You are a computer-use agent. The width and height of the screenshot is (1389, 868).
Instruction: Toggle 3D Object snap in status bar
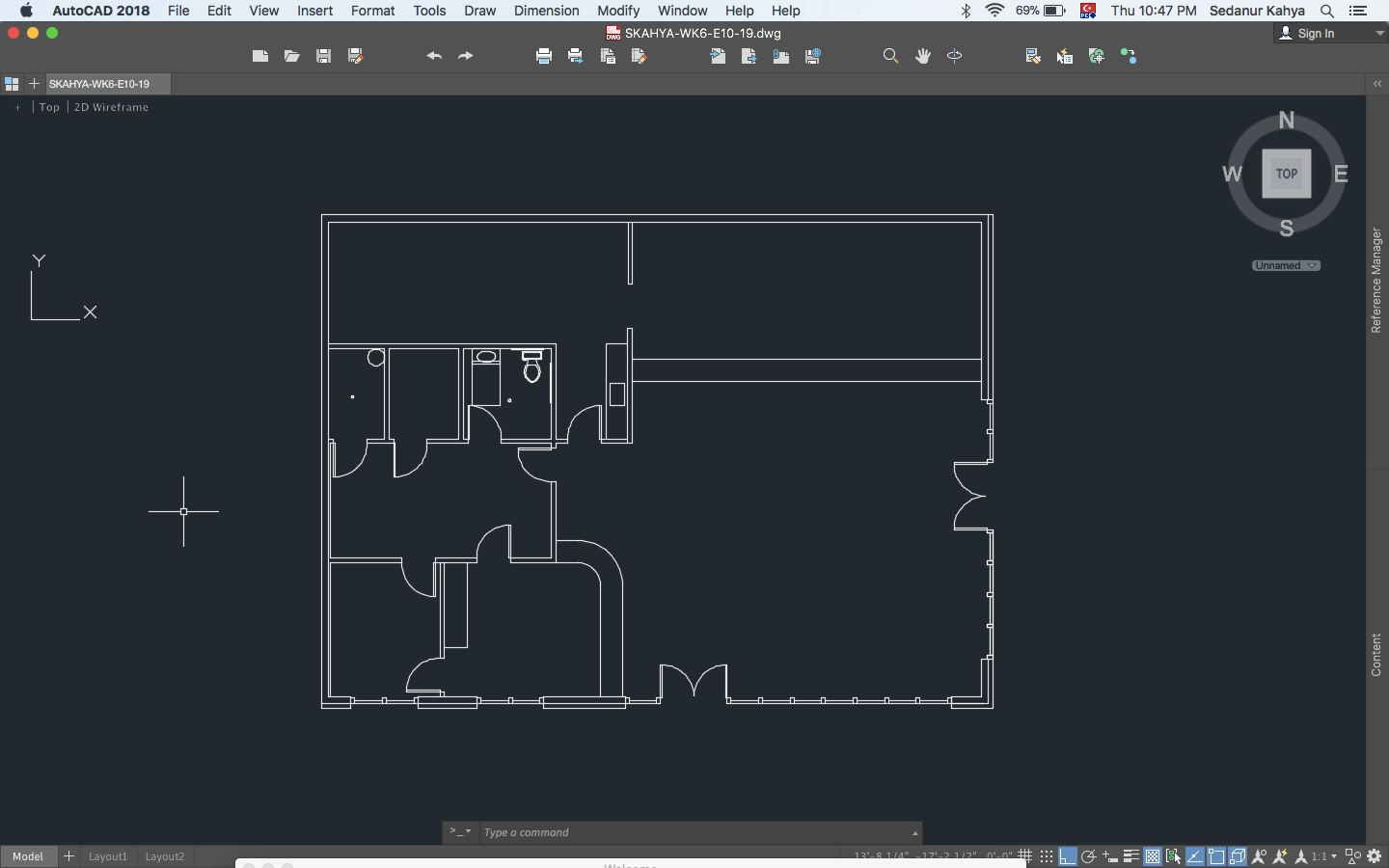click(x=1238, y=856)
